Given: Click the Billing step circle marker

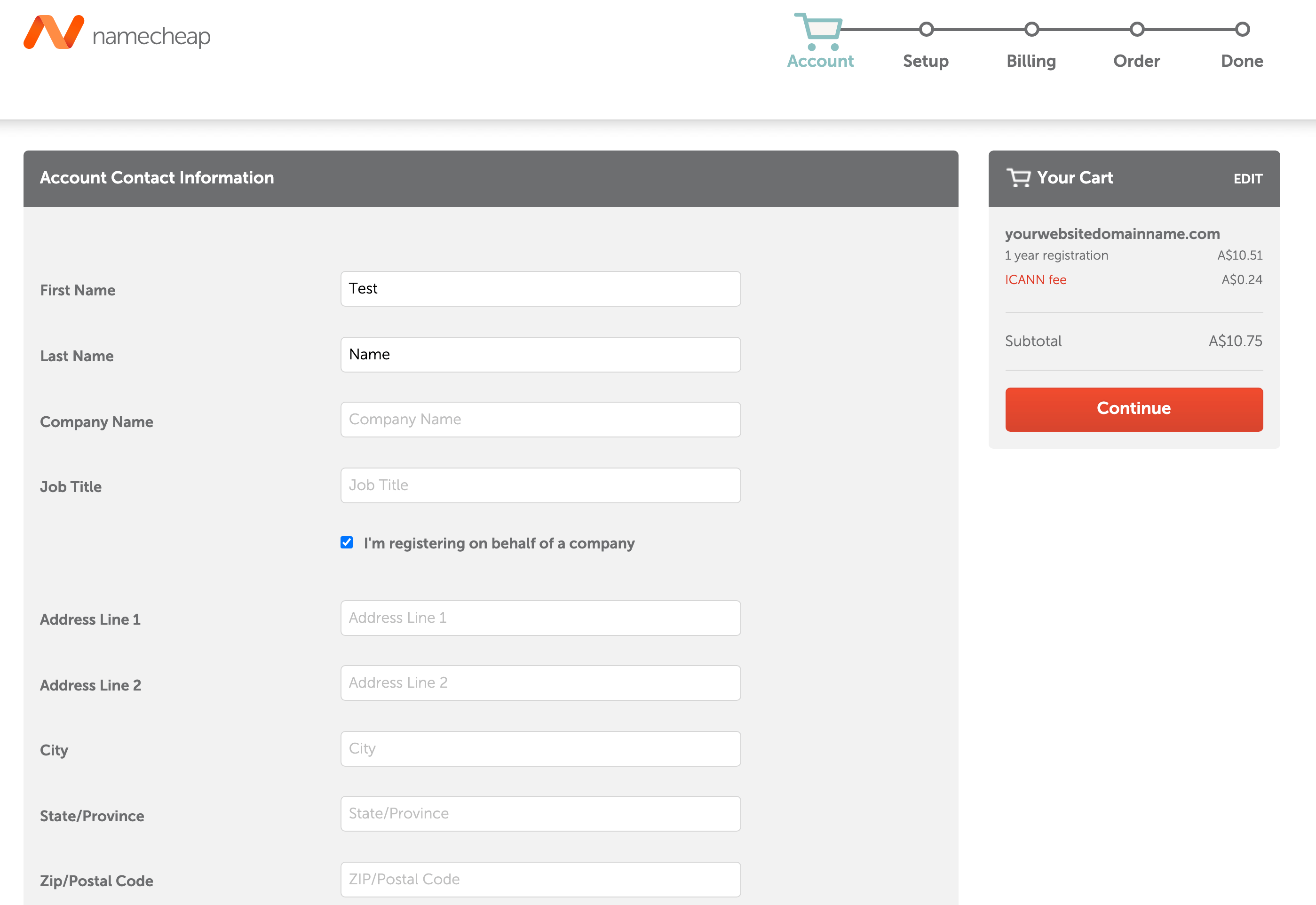Looking at the screenshot, I should click(1031, 29).
